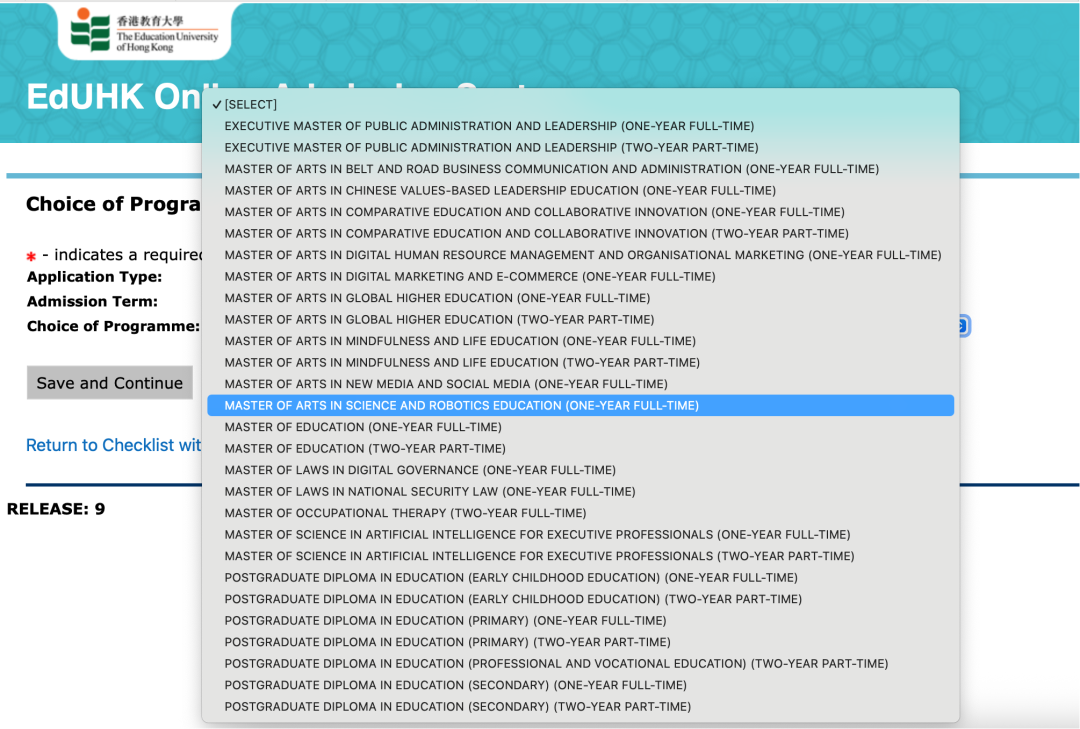Choose Master of Laws in National Security Law
Viewport: 1080px width, 729px height.
coord(430,492)
